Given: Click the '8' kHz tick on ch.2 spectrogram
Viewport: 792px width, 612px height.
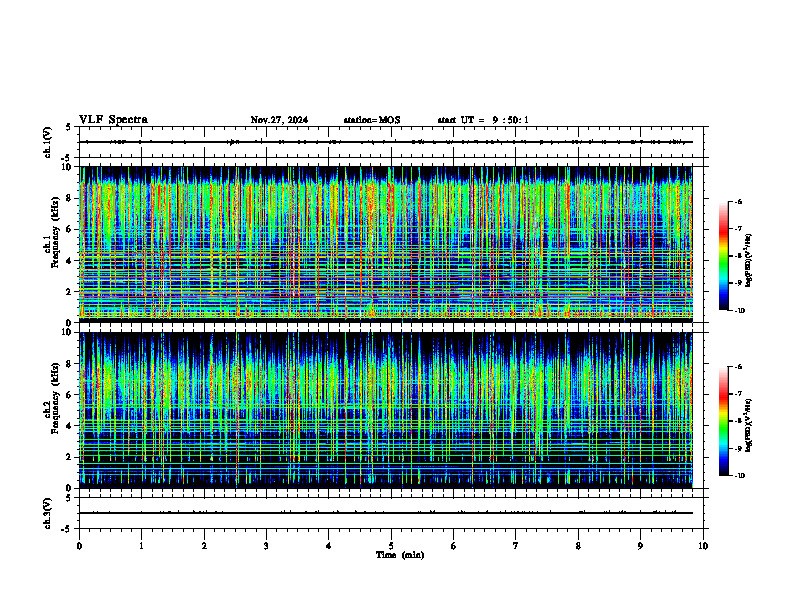Looking at the screenshot, I should click(x=71, y=364).
